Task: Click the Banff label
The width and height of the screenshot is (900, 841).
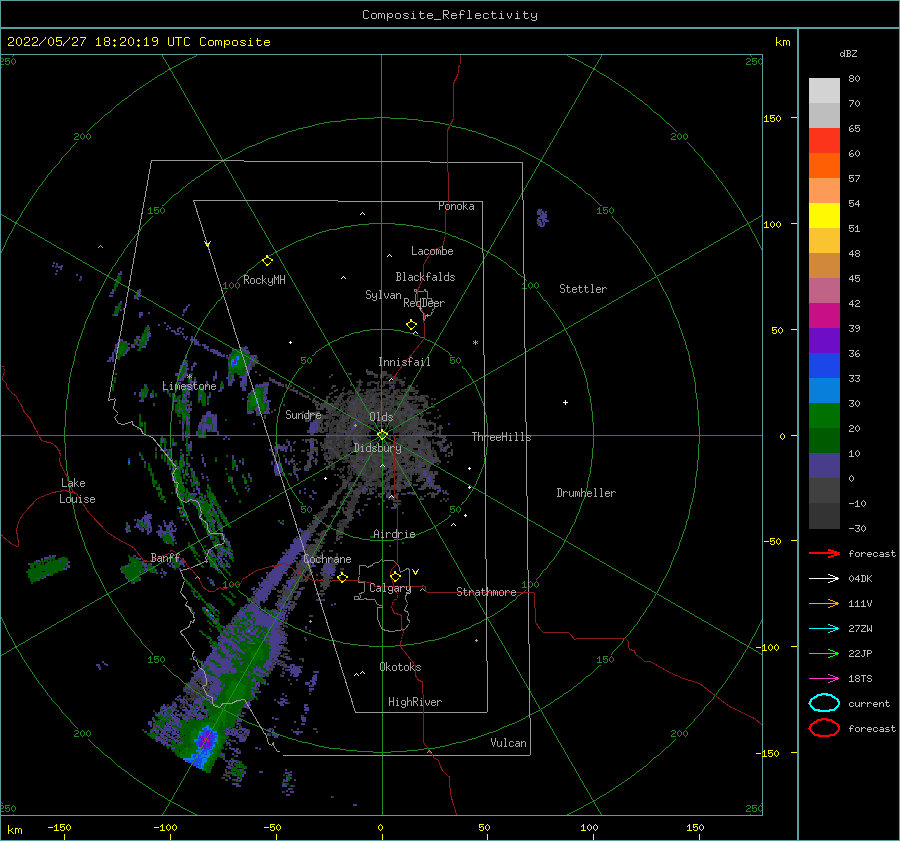Action: [x=165, y=557]
